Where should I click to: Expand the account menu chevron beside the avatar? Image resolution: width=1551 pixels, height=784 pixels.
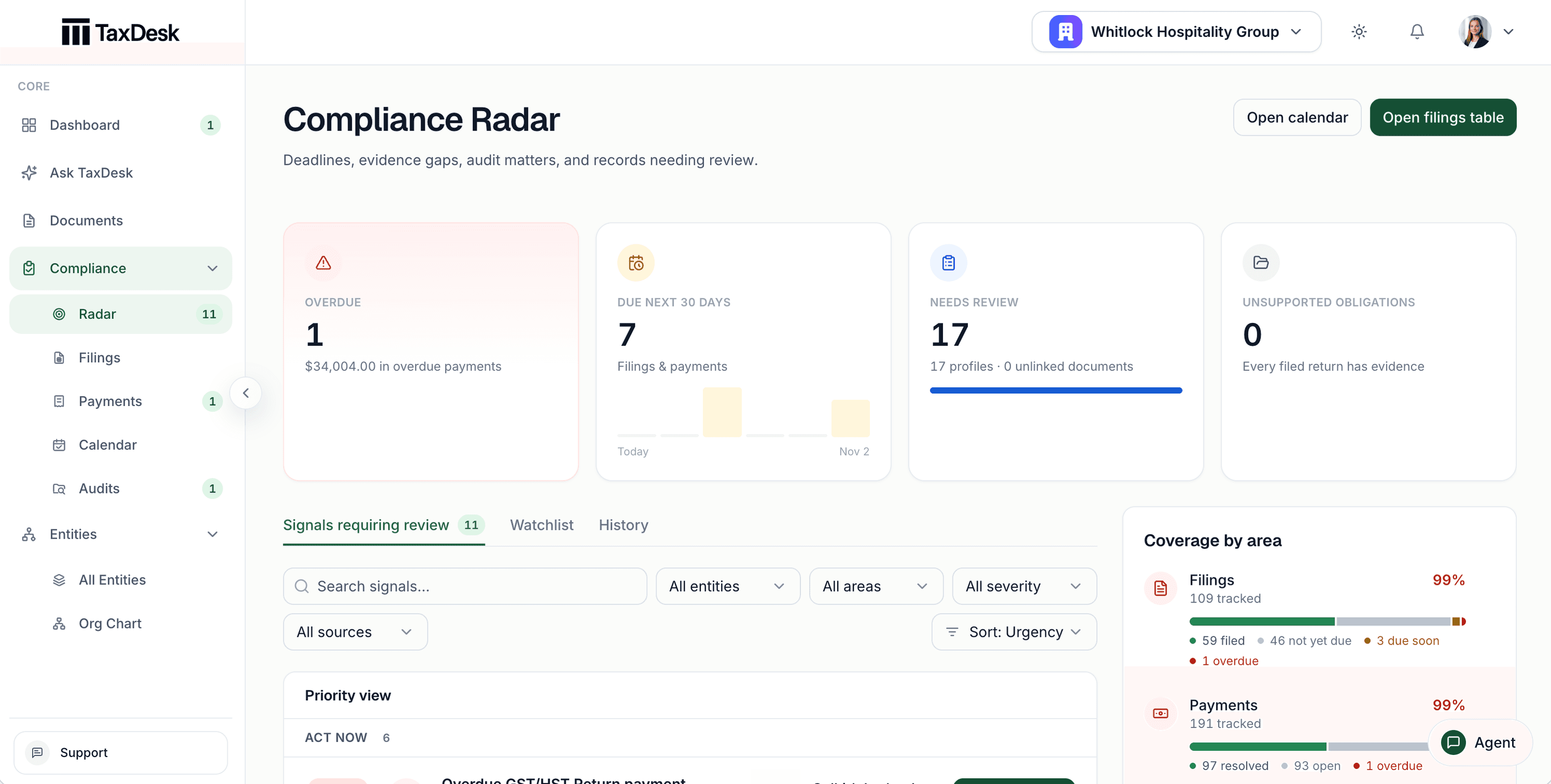1508,32
